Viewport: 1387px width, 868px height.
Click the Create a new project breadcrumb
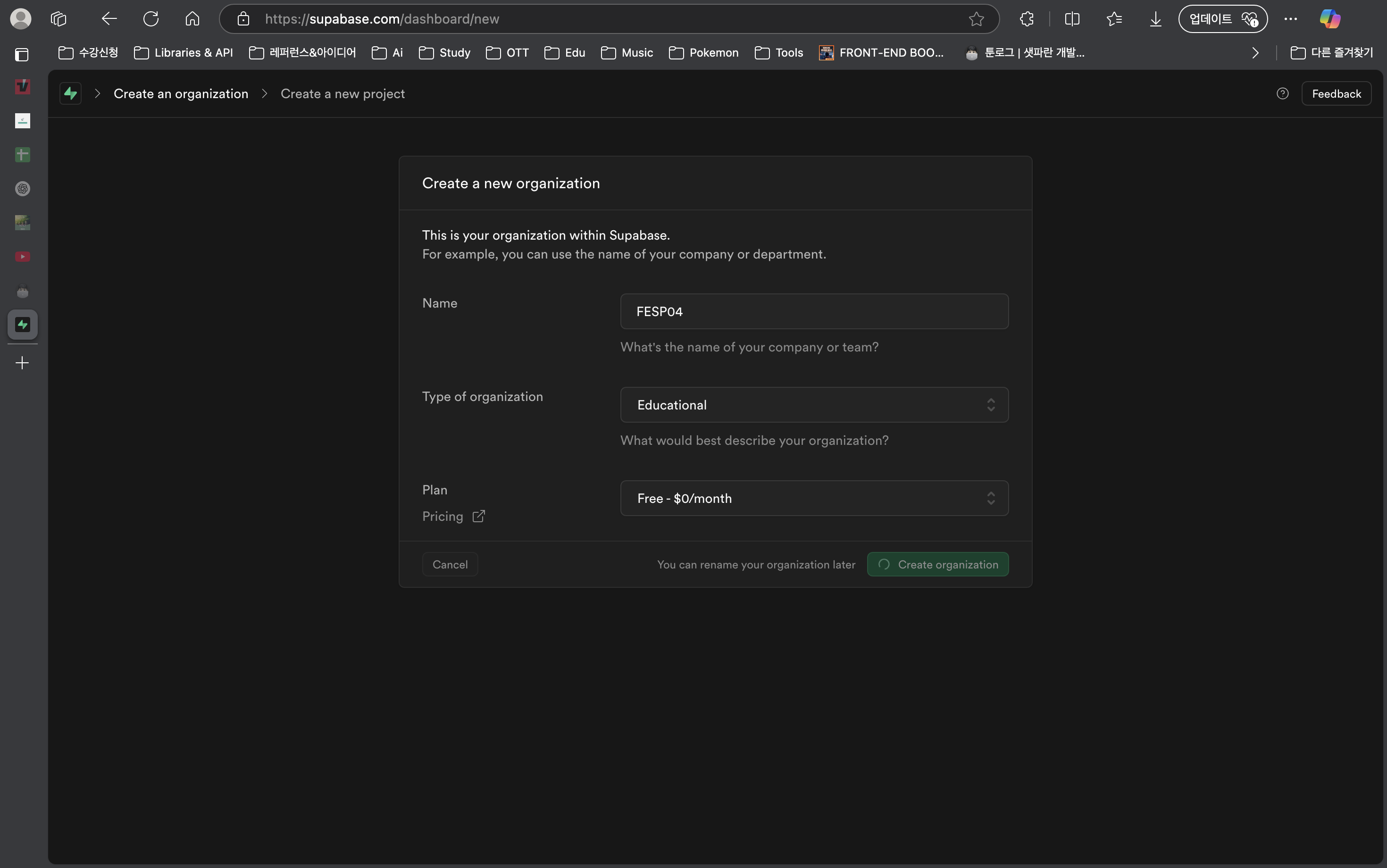(x=343, y=93)
